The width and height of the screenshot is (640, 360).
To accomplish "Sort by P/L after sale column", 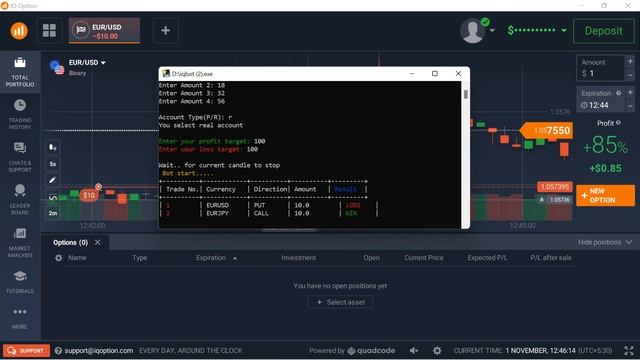I will coord(551,258).
